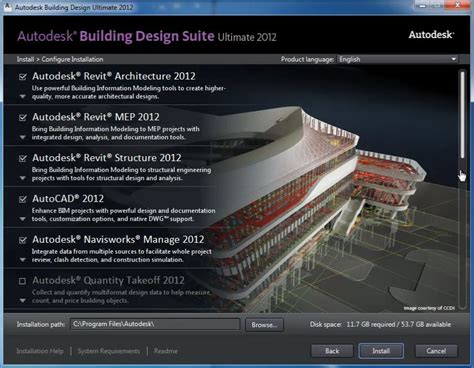Image resolution: width=474 pixels, height=368 pixels.
Task: Open the Product language dropdown
Action: coord(397,59)
